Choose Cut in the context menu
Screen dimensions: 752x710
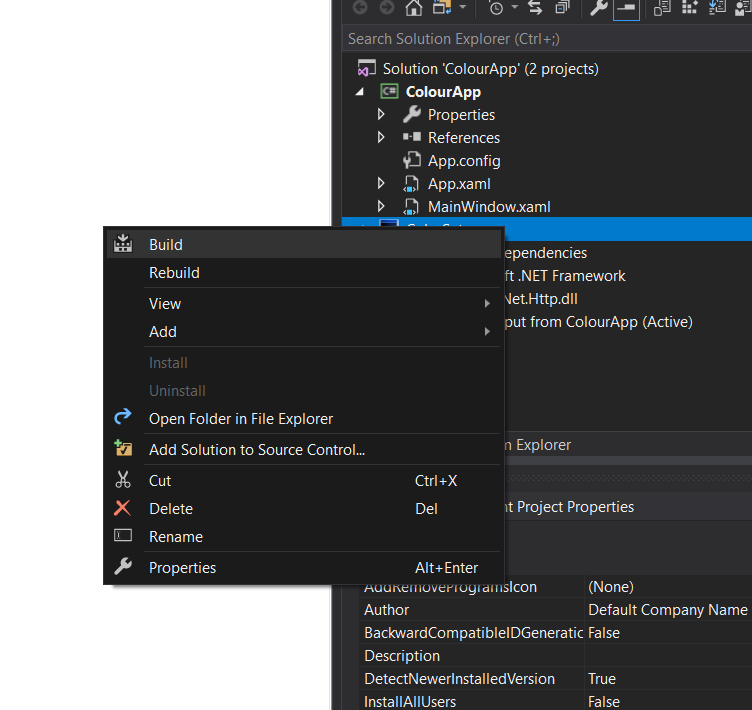tap(304, 481)
